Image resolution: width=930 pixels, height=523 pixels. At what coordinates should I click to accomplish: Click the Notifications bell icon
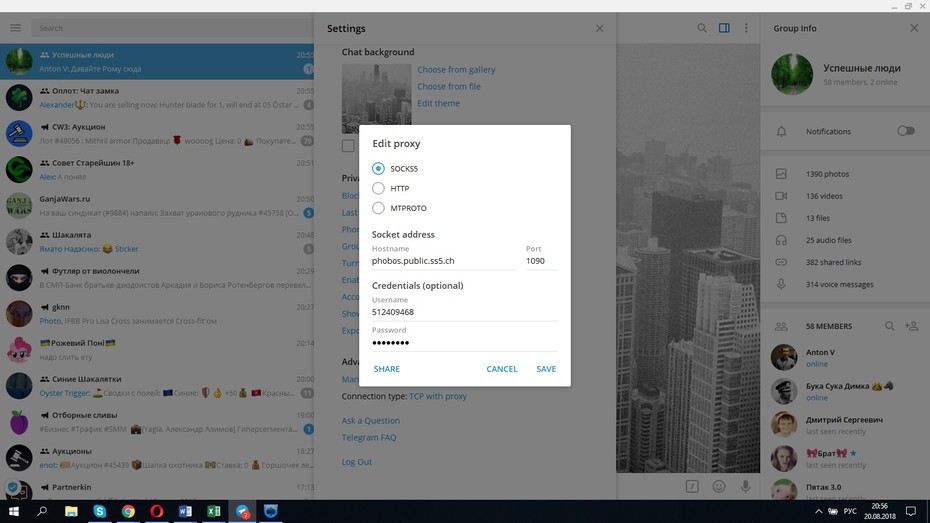[x=781, y=132]
